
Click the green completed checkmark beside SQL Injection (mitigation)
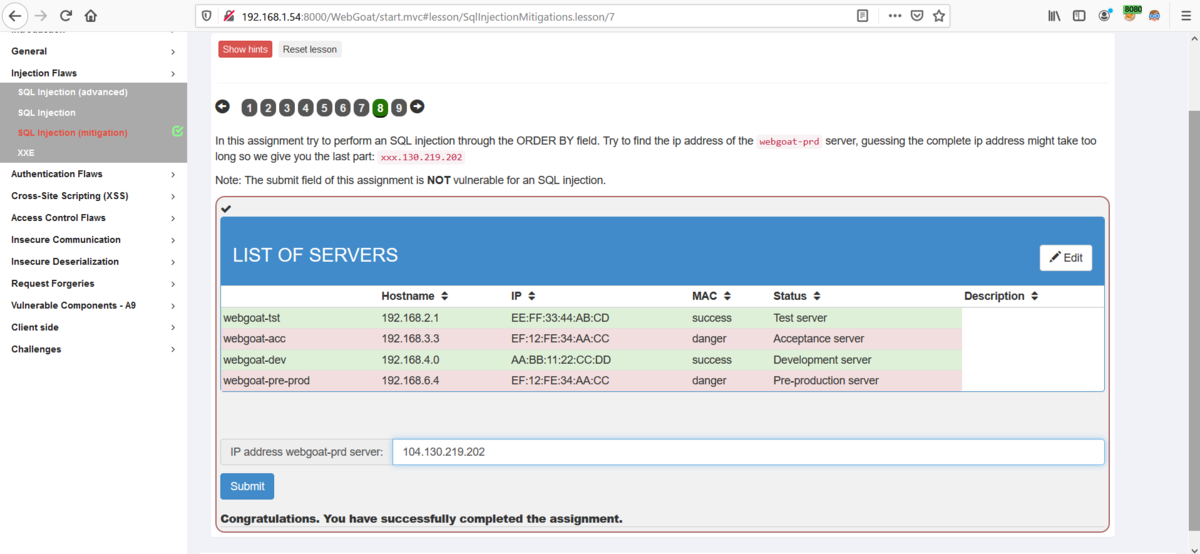[177, 131]
